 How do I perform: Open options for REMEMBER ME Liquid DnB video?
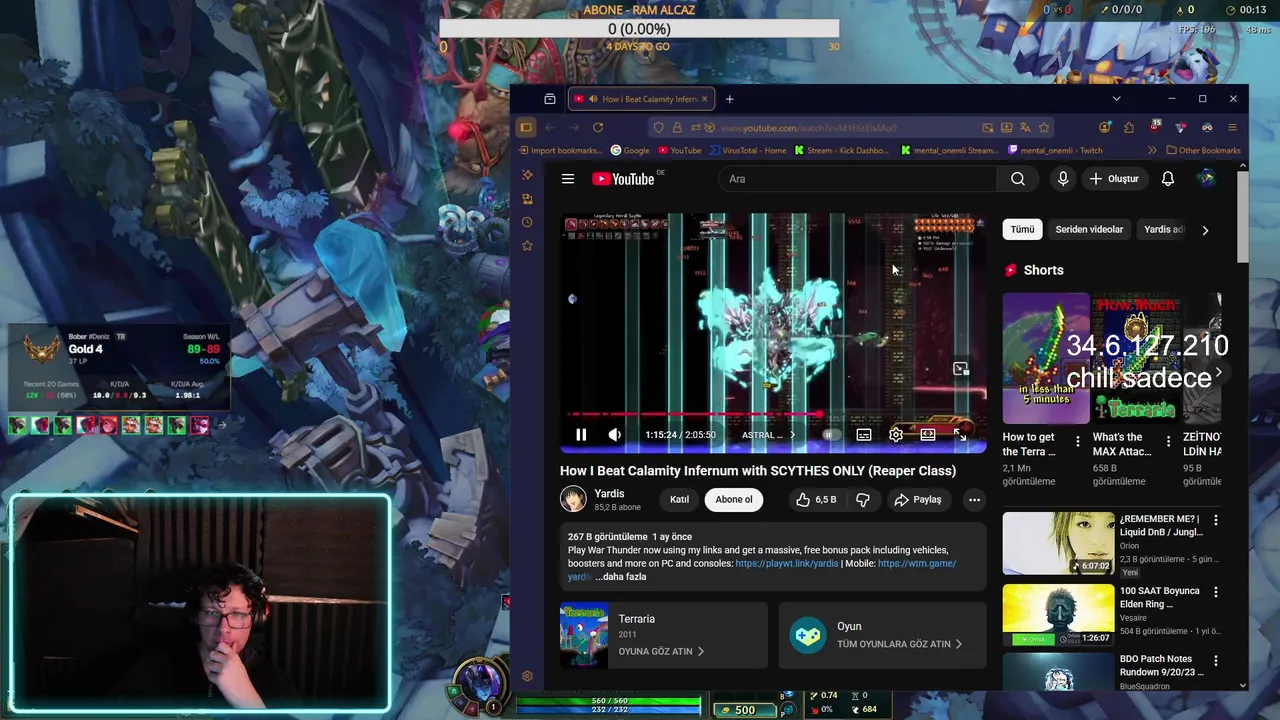coord(1216,520)
